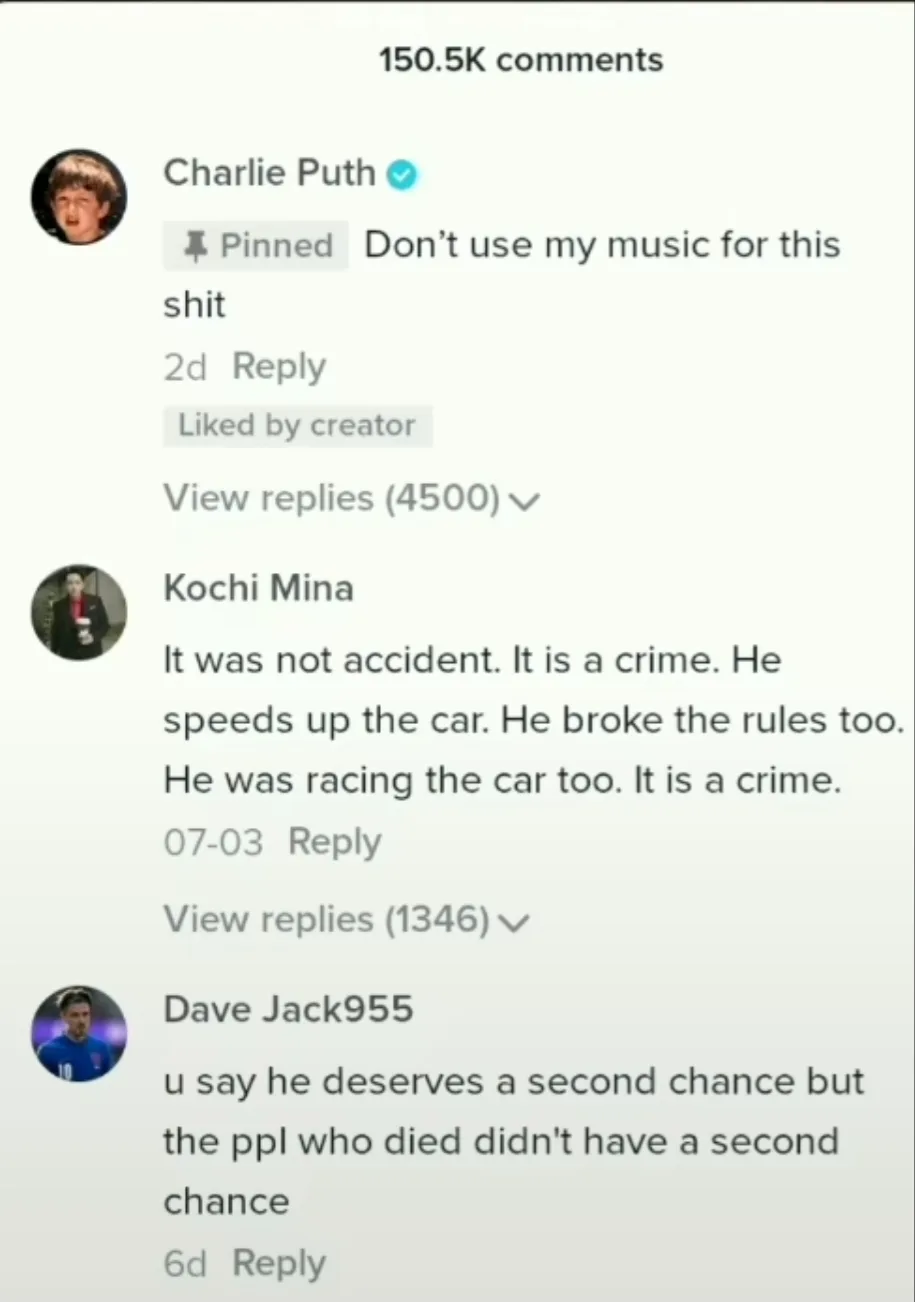
Task: Open the Kochi Mina username link
Action: click(259, 588)
